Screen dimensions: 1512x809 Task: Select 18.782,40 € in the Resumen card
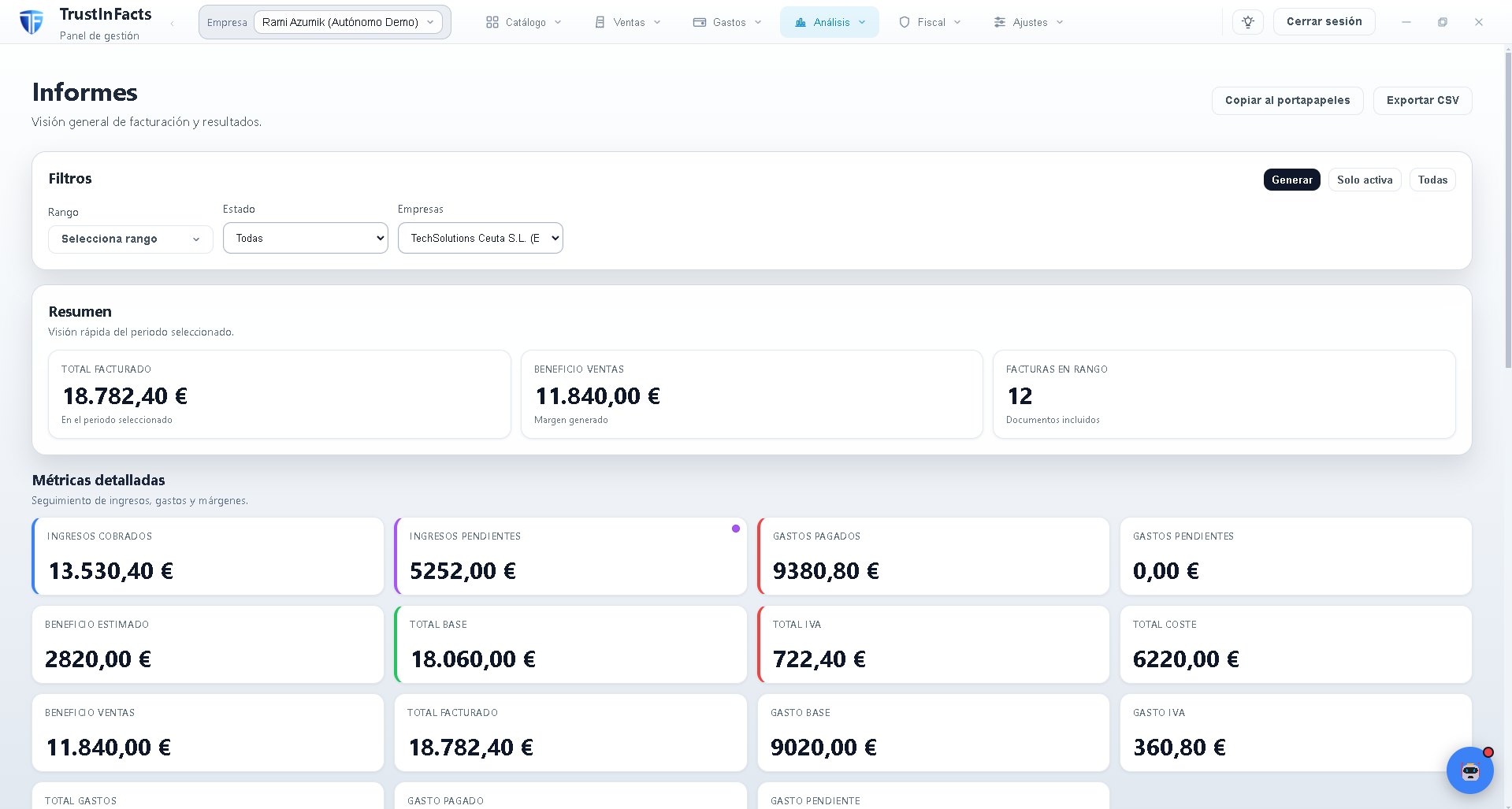click(125, 396)
